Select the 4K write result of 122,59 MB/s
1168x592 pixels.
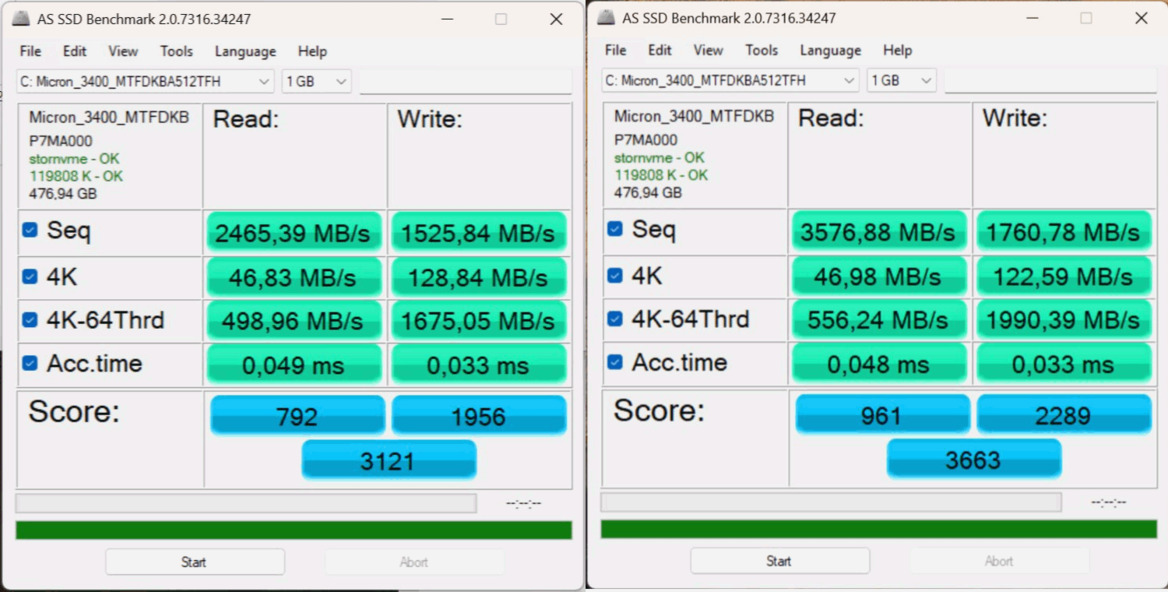(1063, 276)
